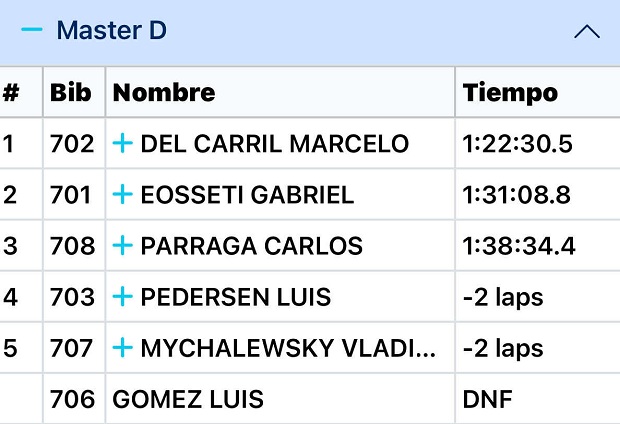Click DNF status for Gomez Luis
The height and width of the screenshot is (424, 620).
[487, 400]
